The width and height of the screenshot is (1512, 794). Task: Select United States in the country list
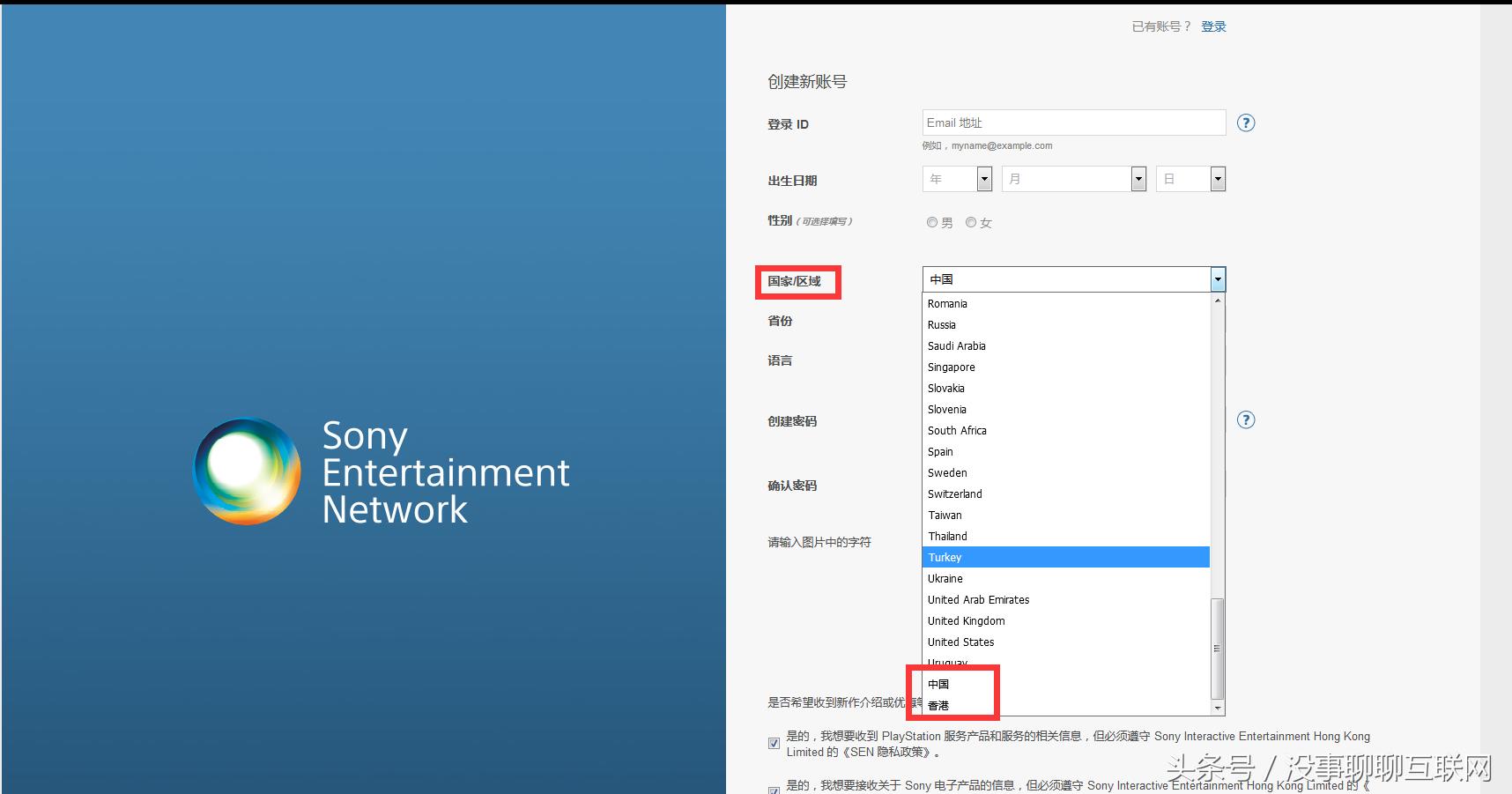tap(961, 642)
